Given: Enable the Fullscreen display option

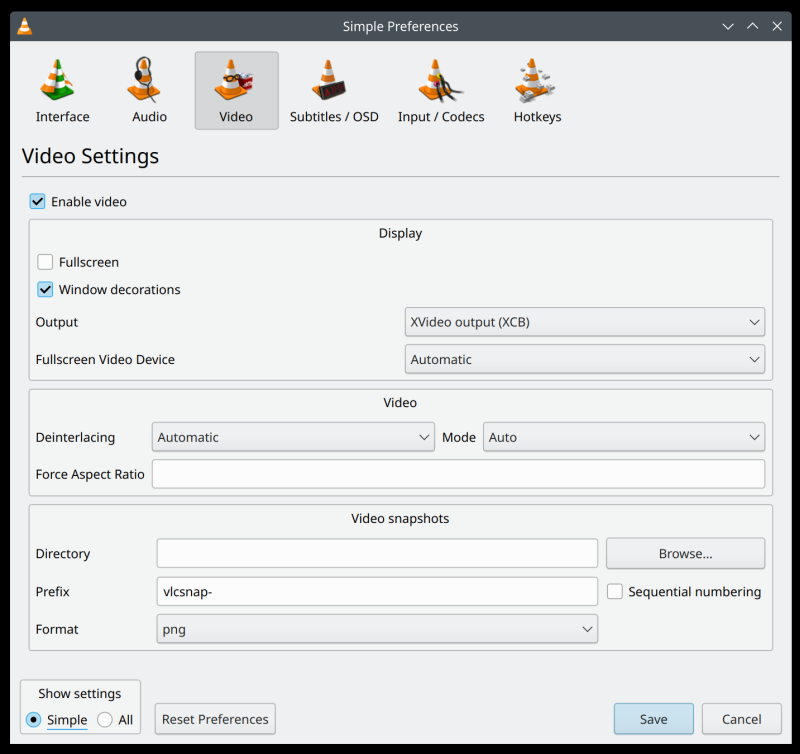Looking at the screenshot, I should pyautogui.click(x=44, y=261).
